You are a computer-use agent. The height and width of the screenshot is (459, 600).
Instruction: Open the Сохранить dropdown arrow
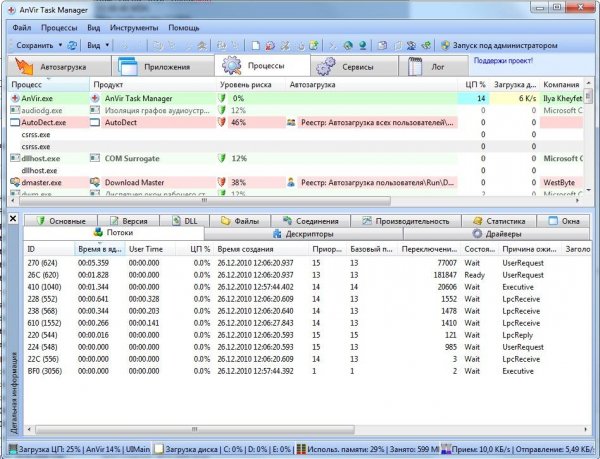coord(60,45)
